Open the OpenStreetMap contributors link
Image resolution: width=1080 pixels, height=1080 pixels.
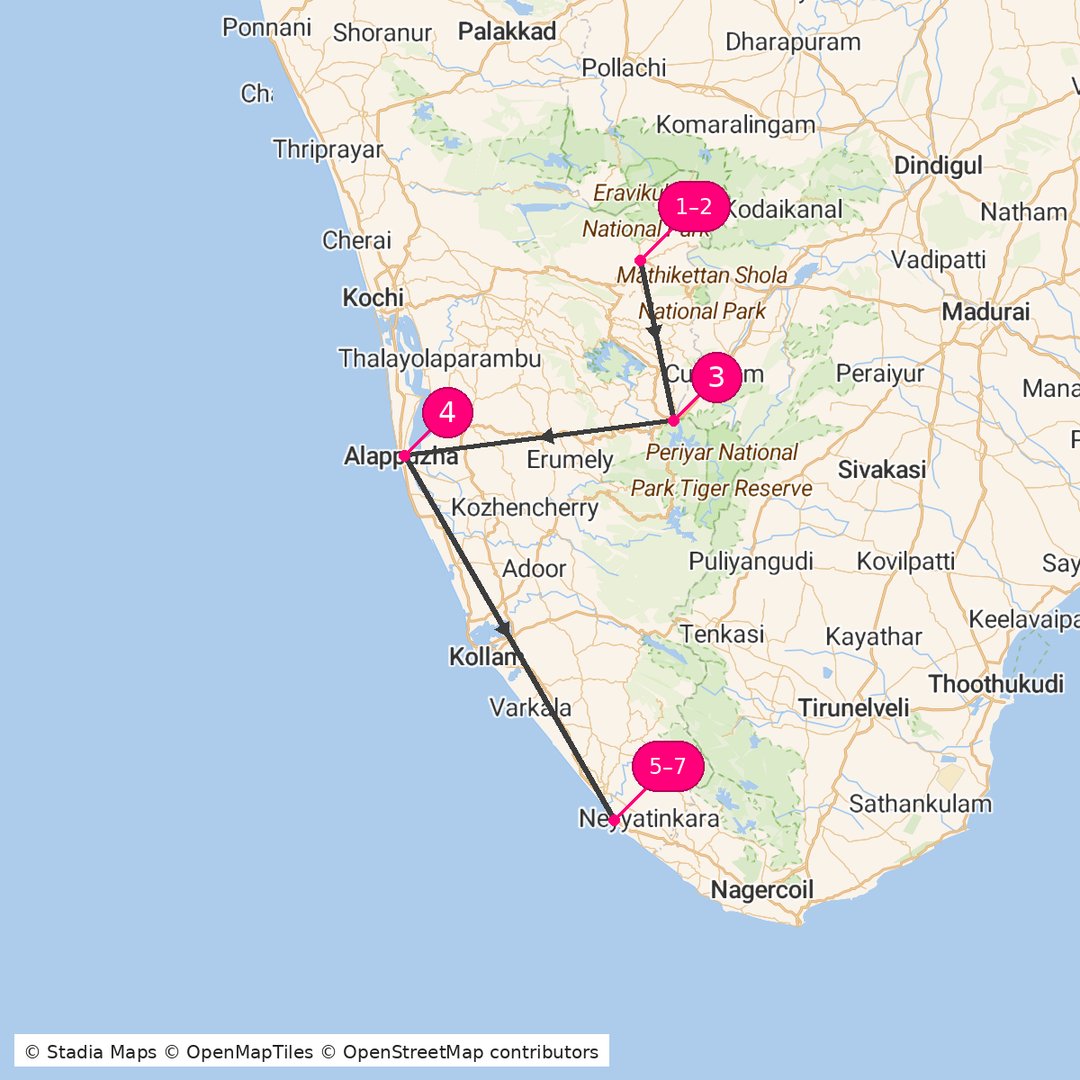click(460, 1052)
